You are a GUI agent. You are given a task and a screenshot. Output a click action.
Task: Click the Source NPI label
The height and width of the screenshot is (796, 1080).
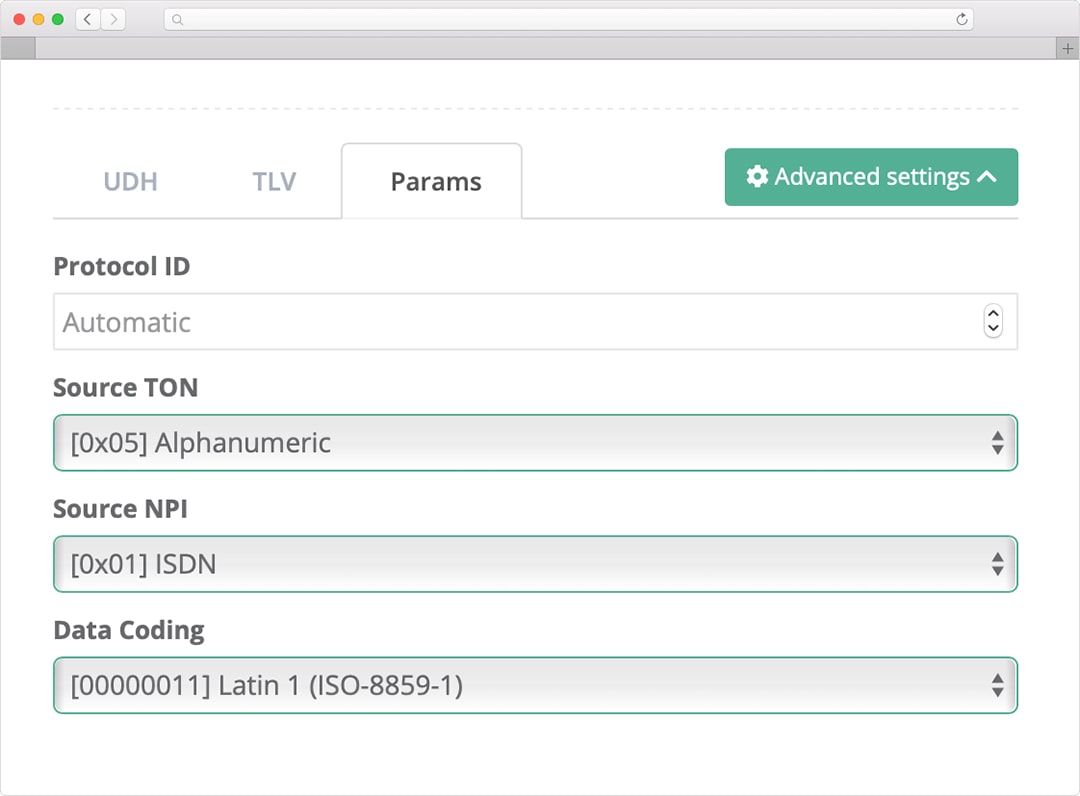point(121,509)
